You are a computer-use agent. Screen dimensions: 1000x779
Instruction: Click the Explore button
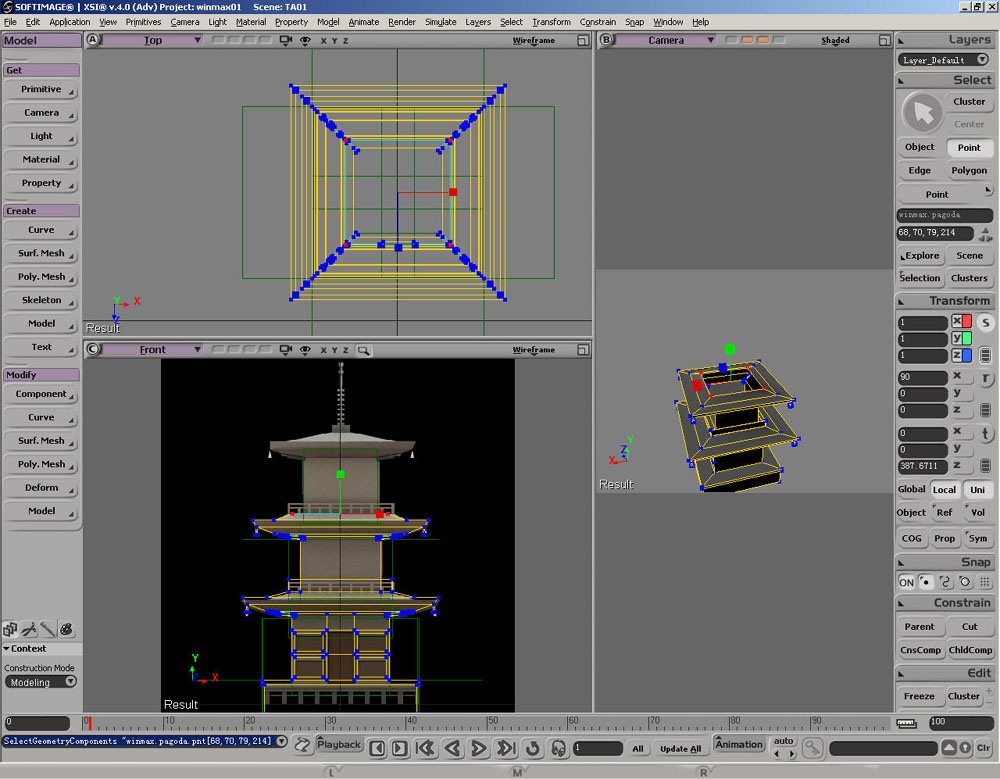pos(919,255)
